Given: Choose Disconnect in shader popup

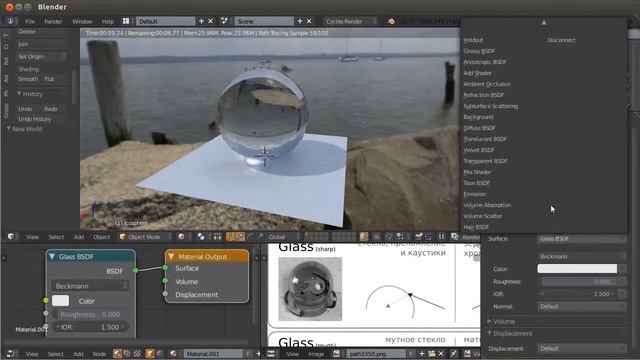Looking at the screenshot, I should tap(561, 40).
